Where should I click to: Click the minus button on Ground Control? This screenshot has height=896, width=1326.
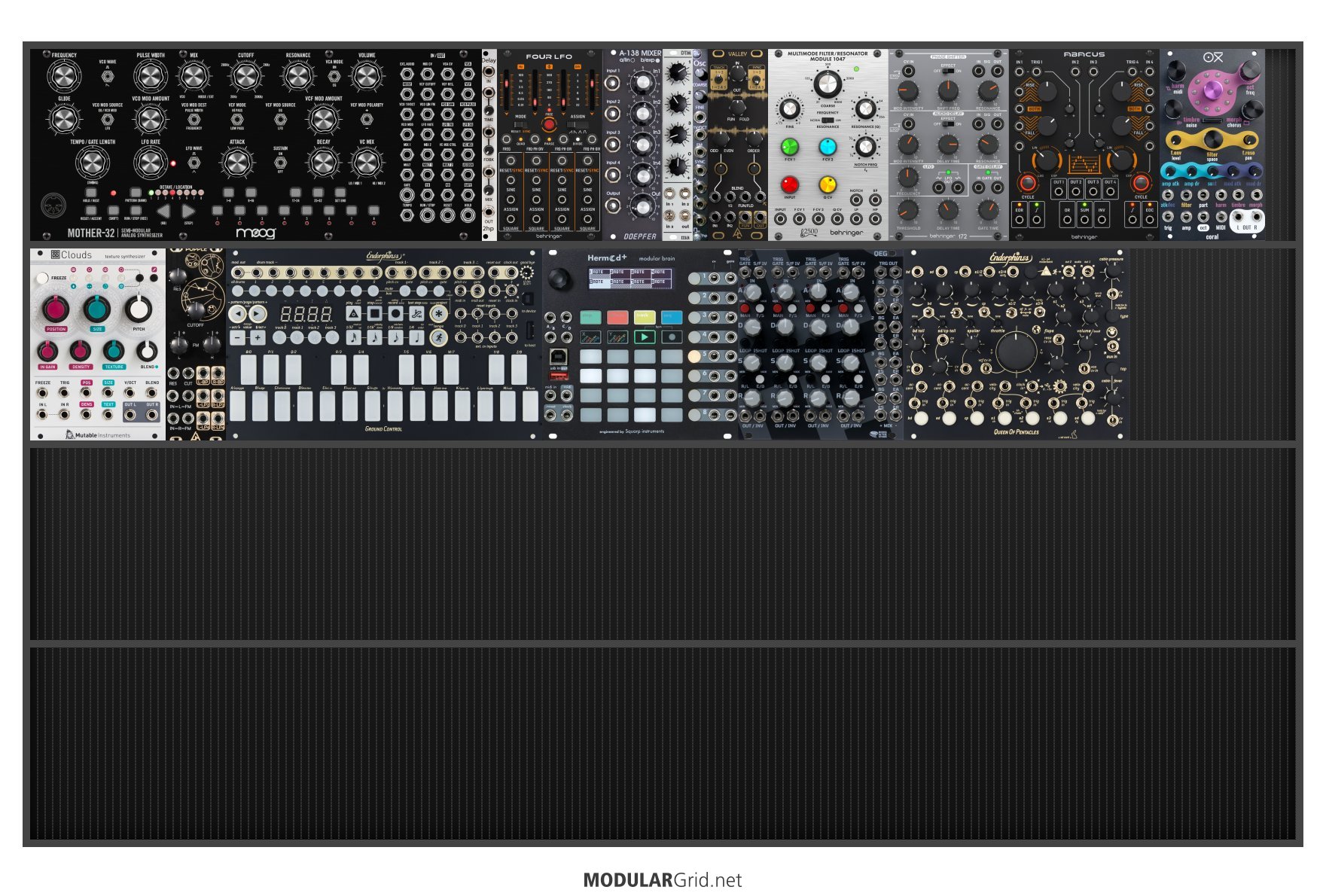(238, 338)
